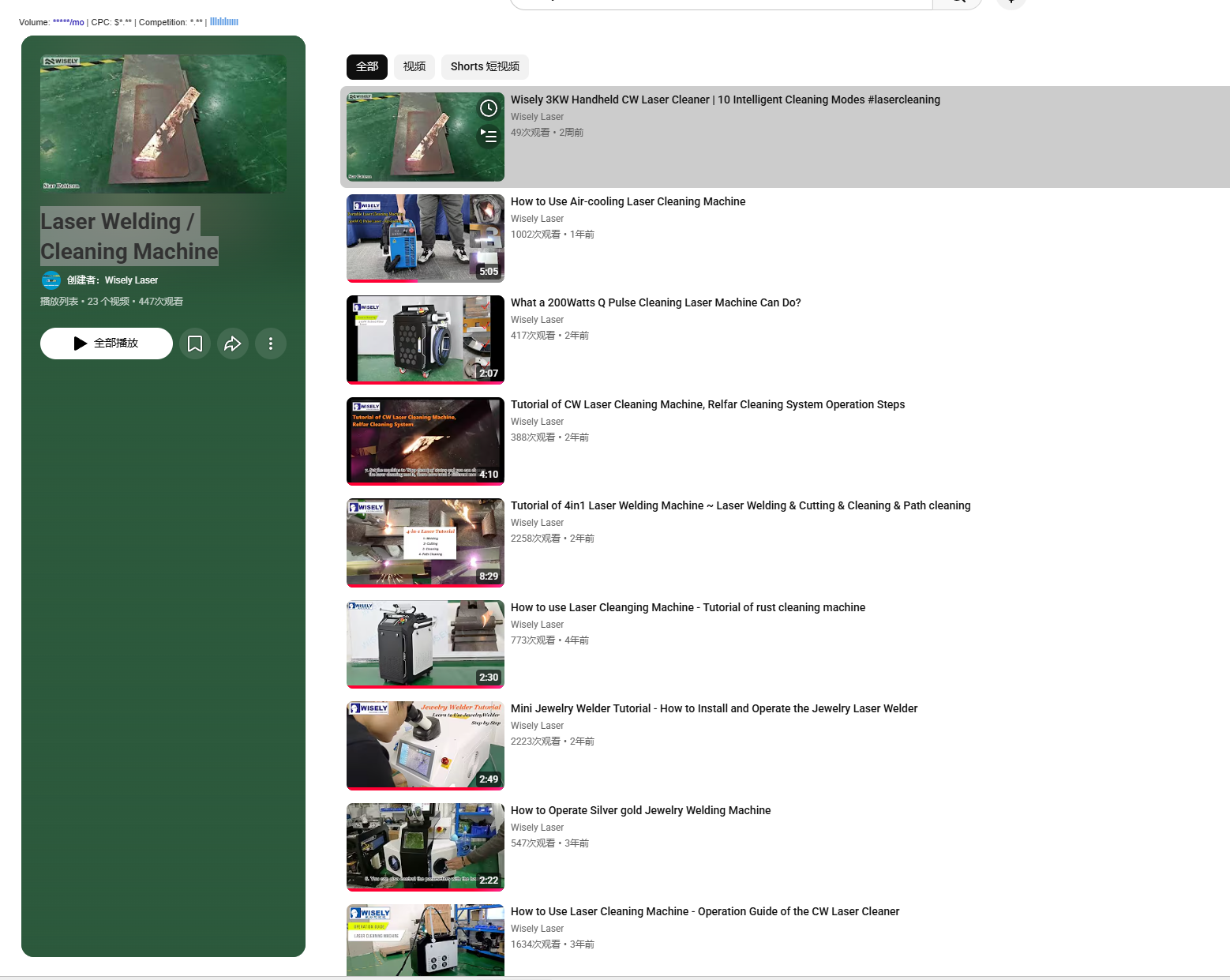Click the 417次观看 • 2年前 view count text
Viewport: 1230px width, 980px height.
click(x=549, y=336)
